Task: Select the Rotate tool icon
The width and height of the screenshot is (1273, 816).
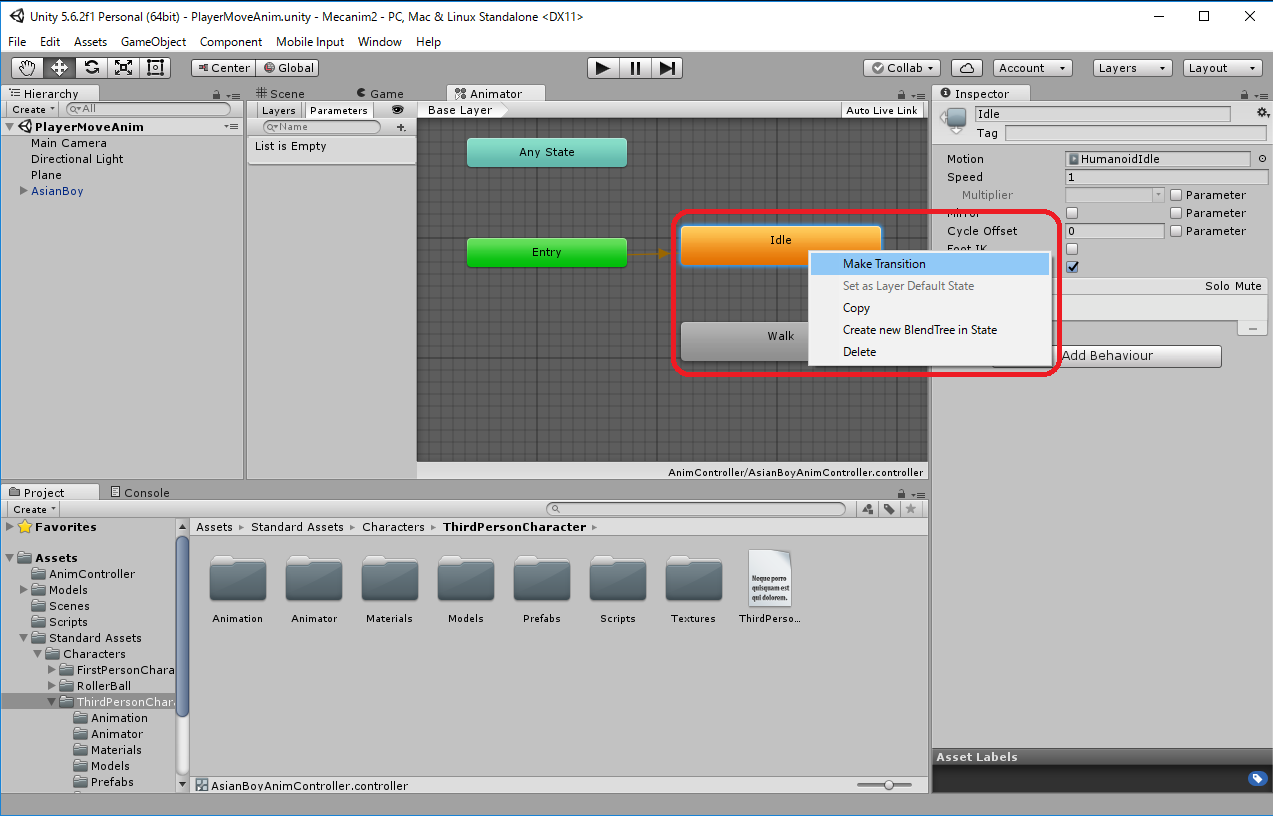Action: coord(92,68)
